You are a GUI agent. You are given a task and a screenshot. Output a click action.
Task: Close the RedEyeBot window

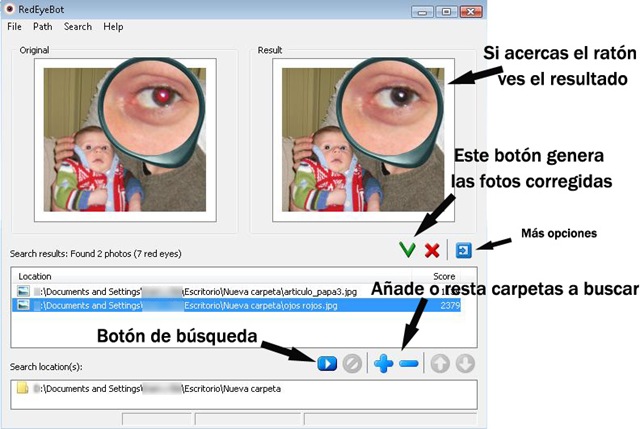(471, 11)
